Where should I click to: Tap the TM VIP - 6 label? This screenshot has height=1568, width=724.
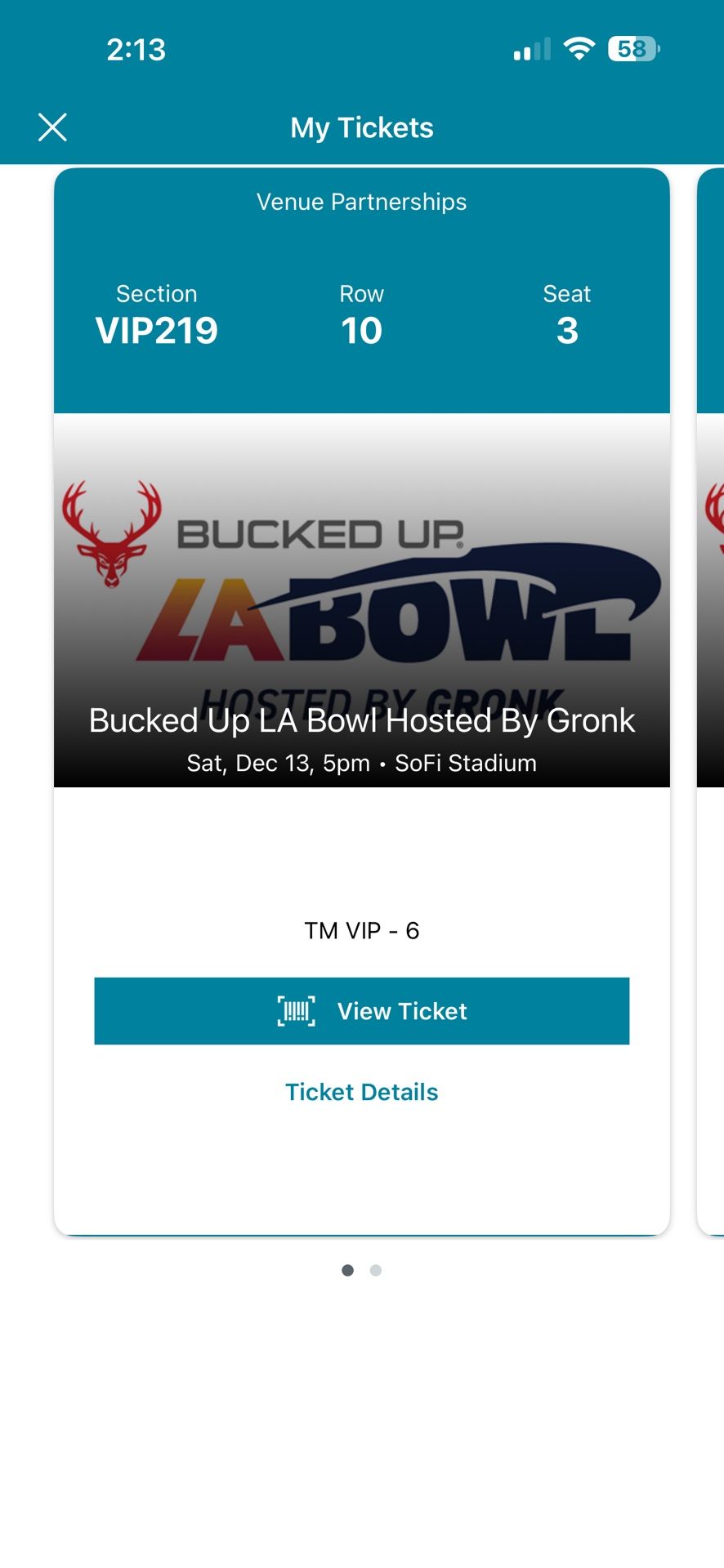362,929
